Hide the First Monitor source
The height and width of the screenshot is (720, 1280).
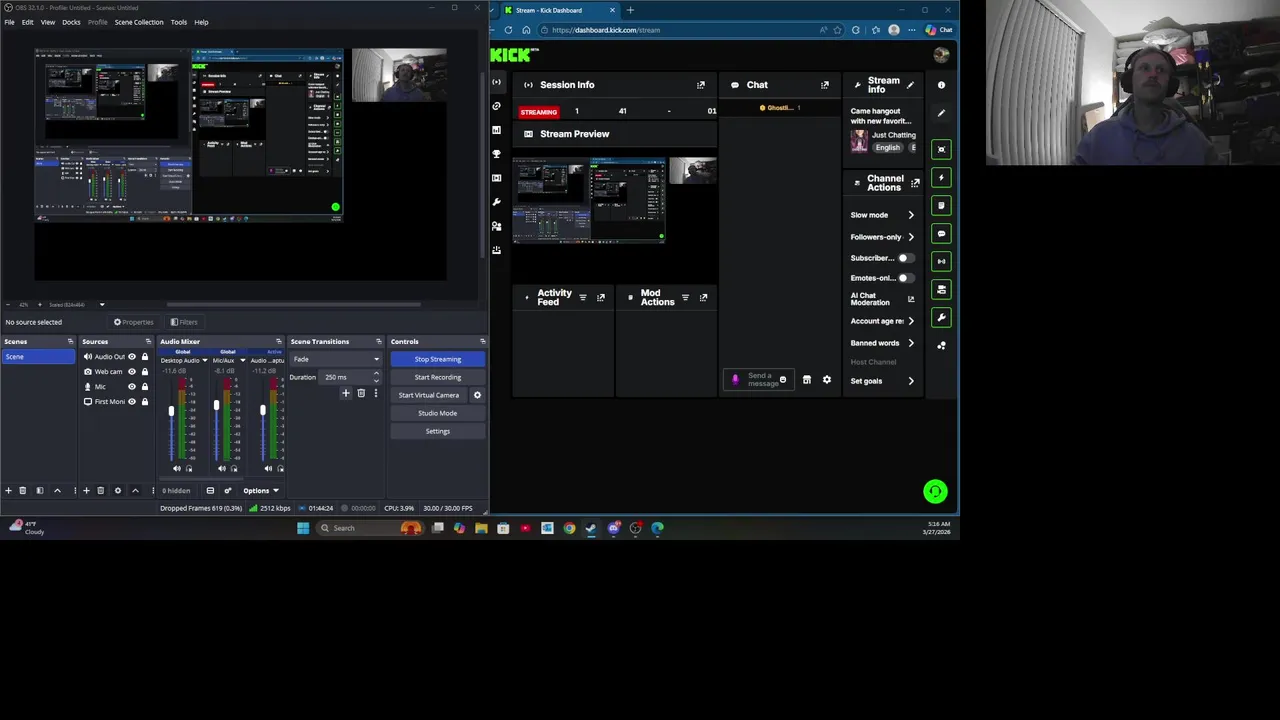[131, 402]
